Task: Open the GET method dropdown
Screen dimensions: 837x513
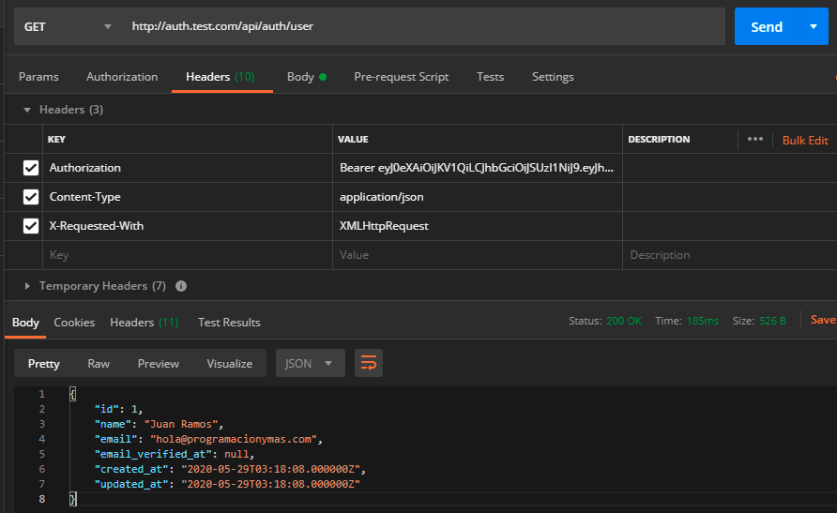Action: [67, 27]
